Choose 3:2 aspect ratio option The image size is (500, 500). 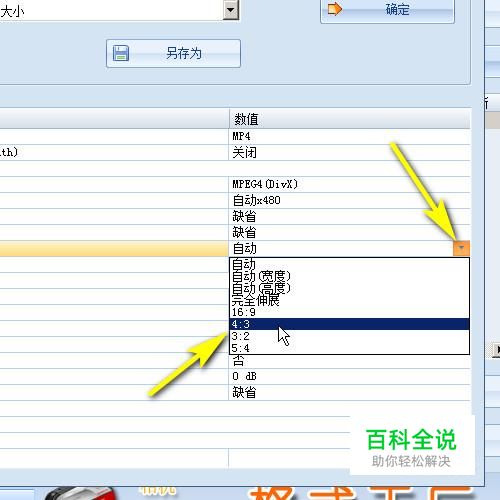click(x=349, y=336)
